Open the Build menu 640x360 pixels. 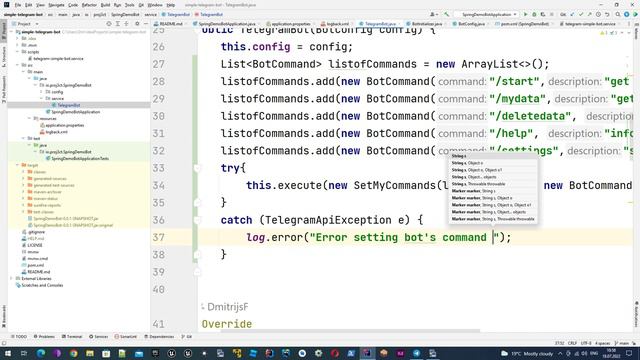[105, 5]
